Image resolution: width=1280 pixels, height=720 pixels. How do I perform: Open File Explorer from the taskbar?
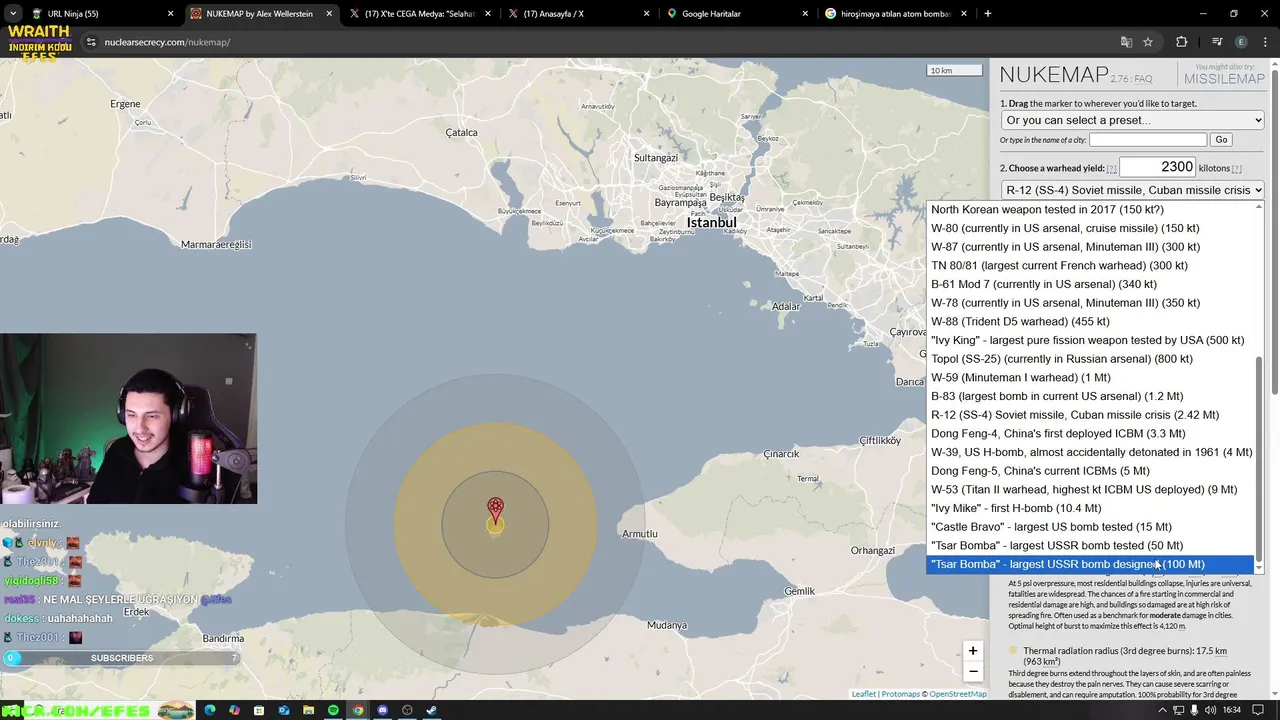(308, 710)
